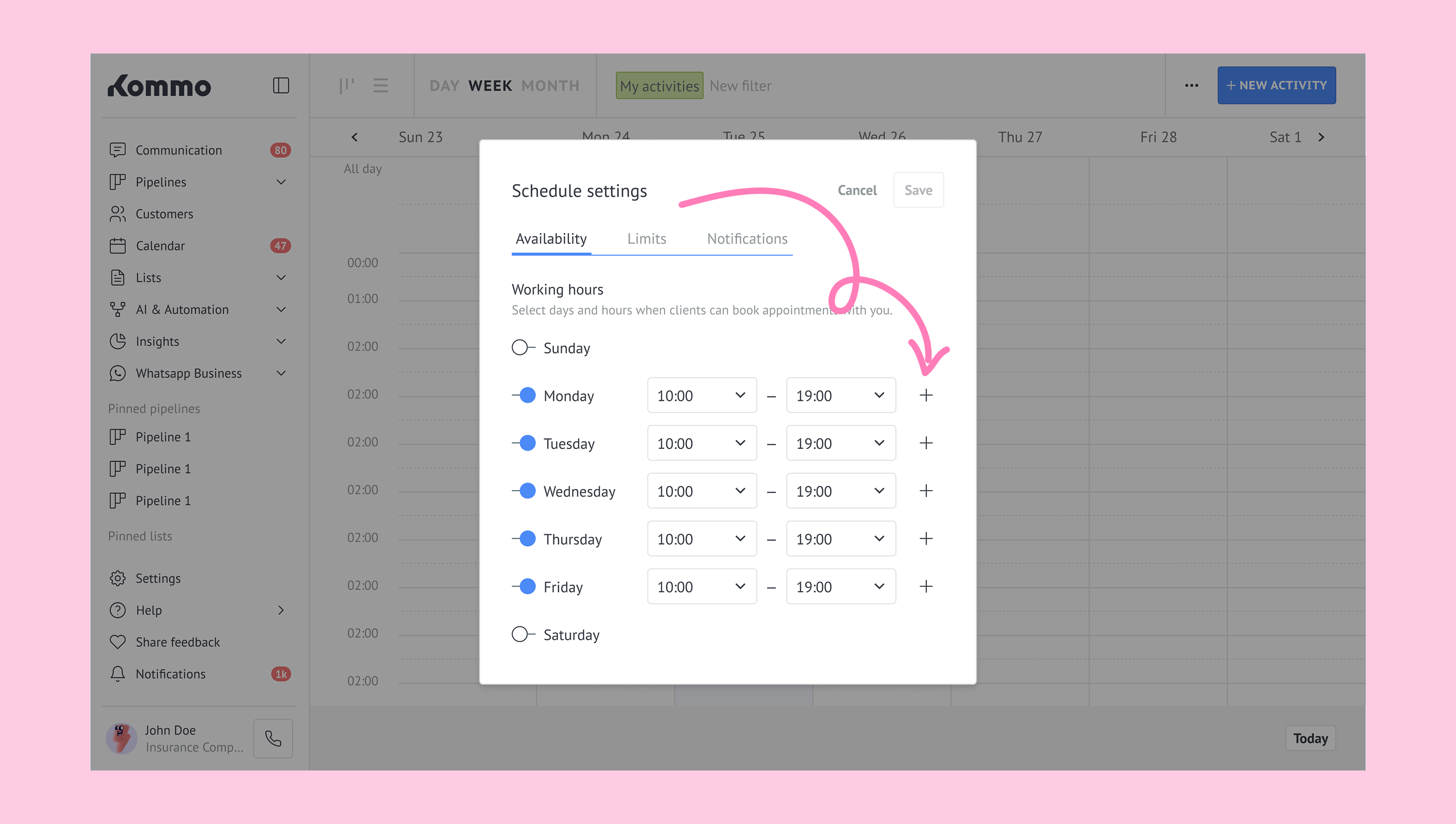
Task: Enable the Saturday working day toggle
Action: click(x=522, y=635)
